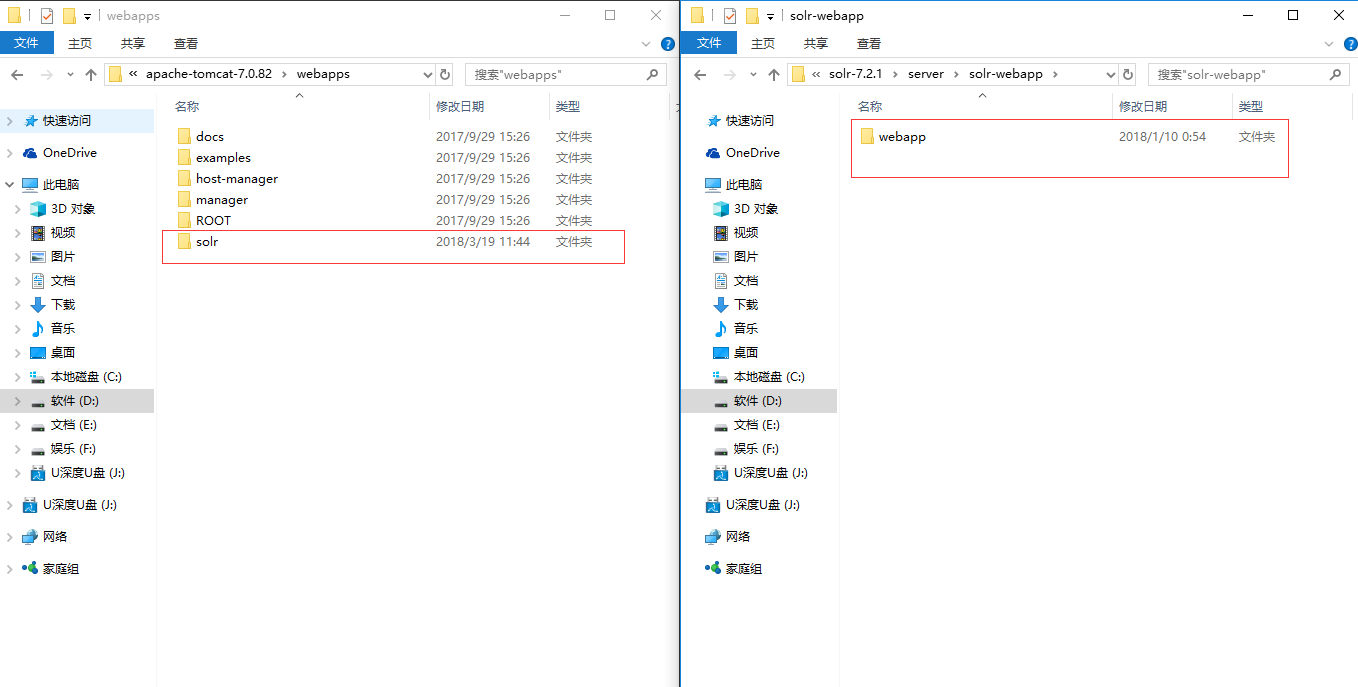This screenshot has height=687, width=1358.
Task: Select the manager folder icon
Action: click(183, 199)
